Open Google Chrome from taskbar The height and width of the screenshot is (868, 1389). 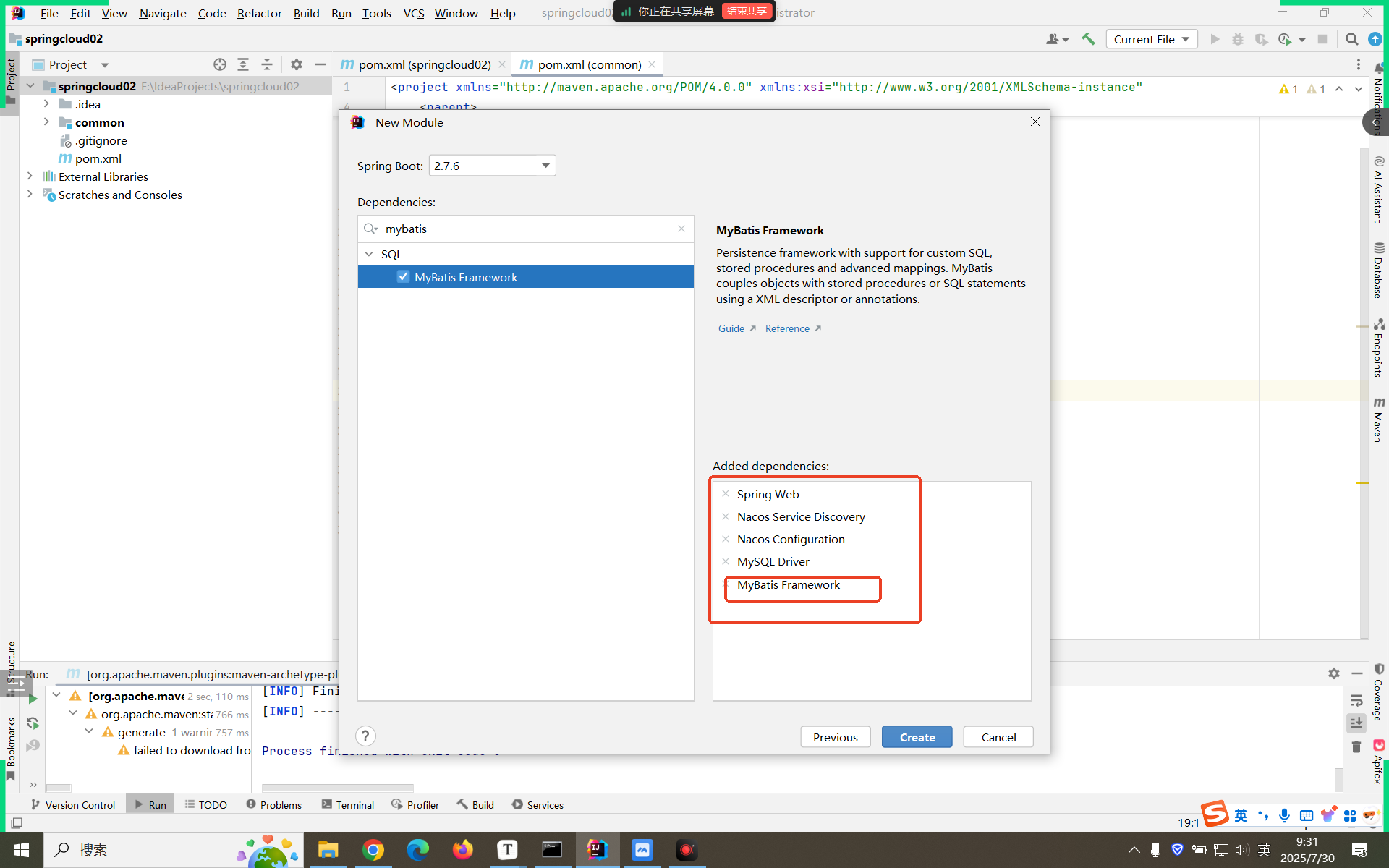373,850
